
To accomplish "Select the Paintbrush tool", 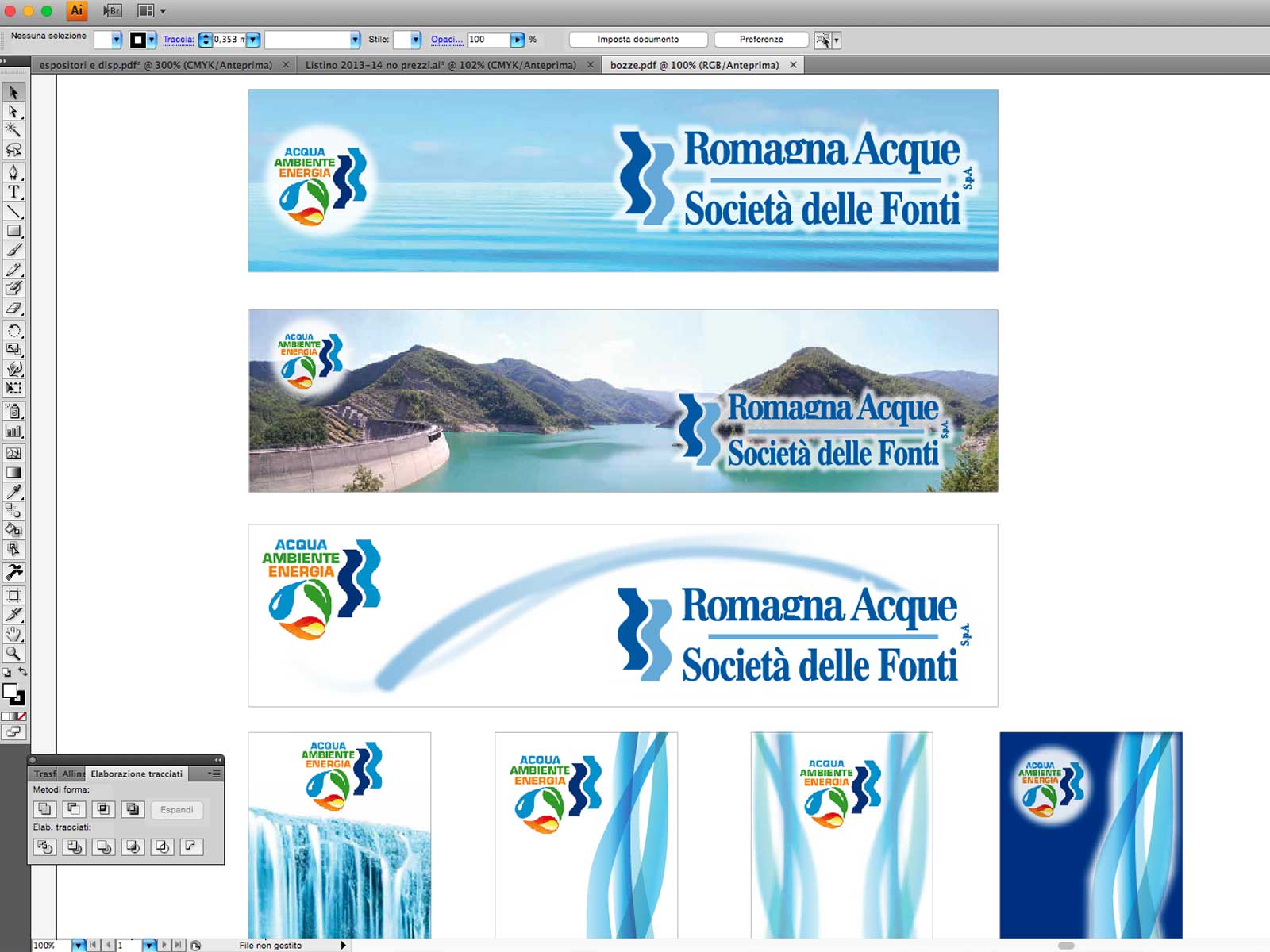I will (13, 251).
